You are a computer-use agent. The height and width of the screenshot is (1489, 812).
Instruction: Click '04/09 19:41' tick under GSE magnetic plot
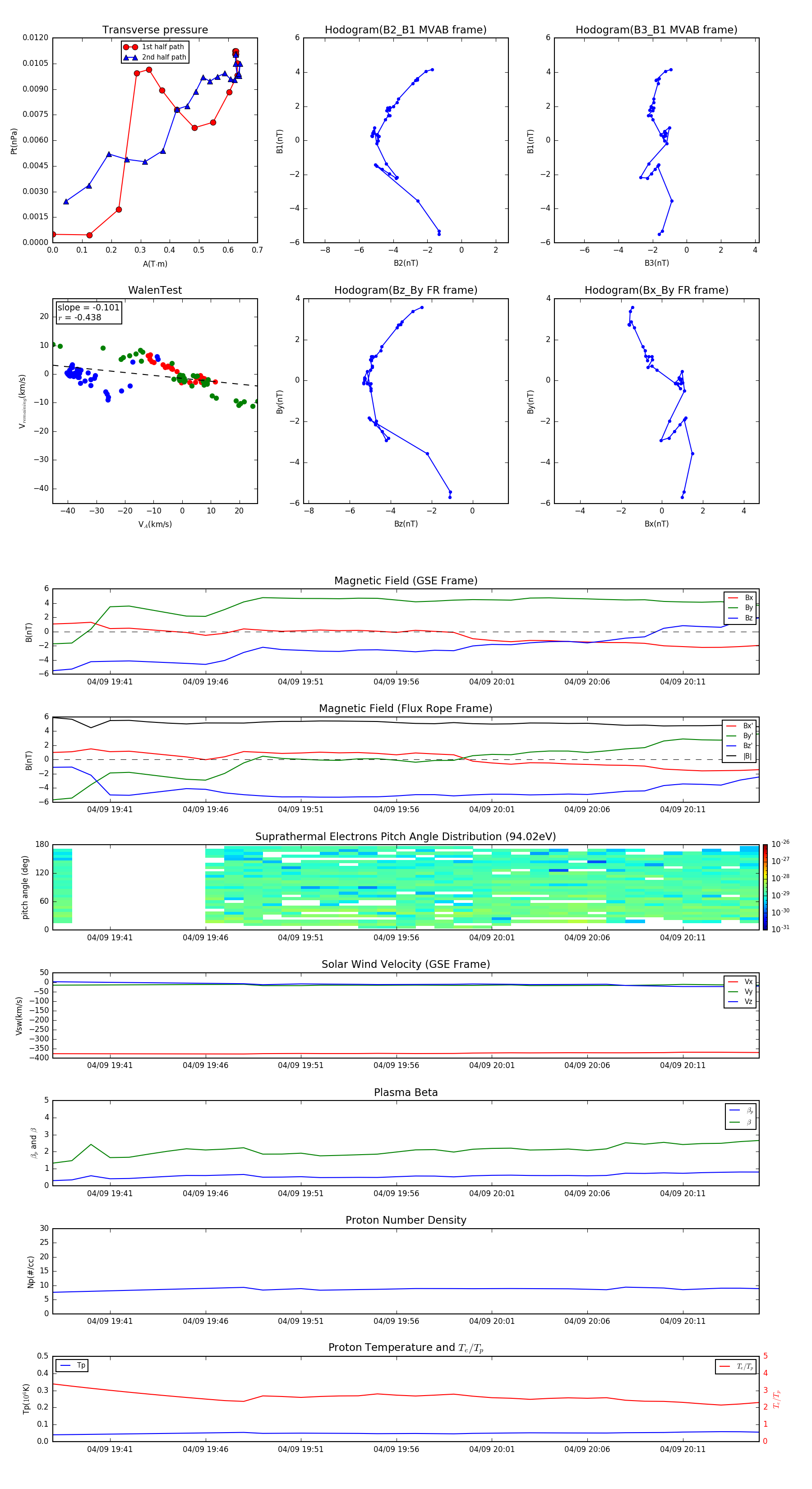coord(110,682)
